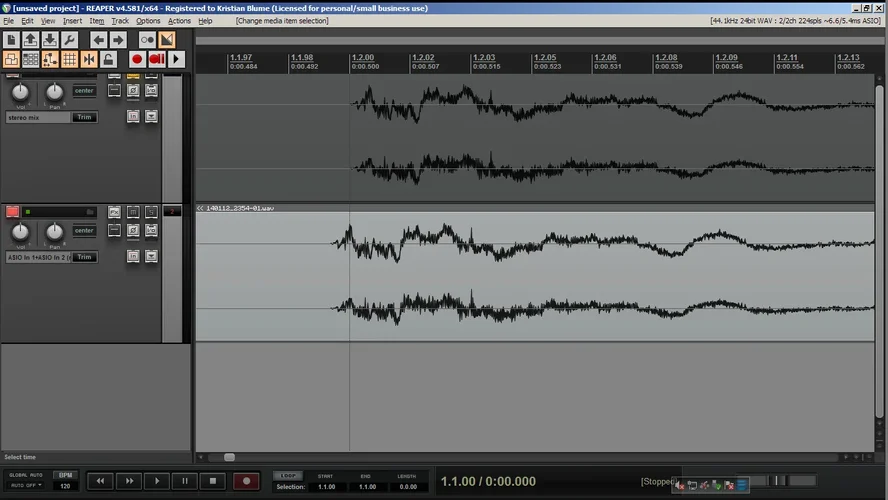The height and width of the screenshot is (500, 888).
Task: Click the Redo arrow in the toolbar
Action: (x=118, y=40)
